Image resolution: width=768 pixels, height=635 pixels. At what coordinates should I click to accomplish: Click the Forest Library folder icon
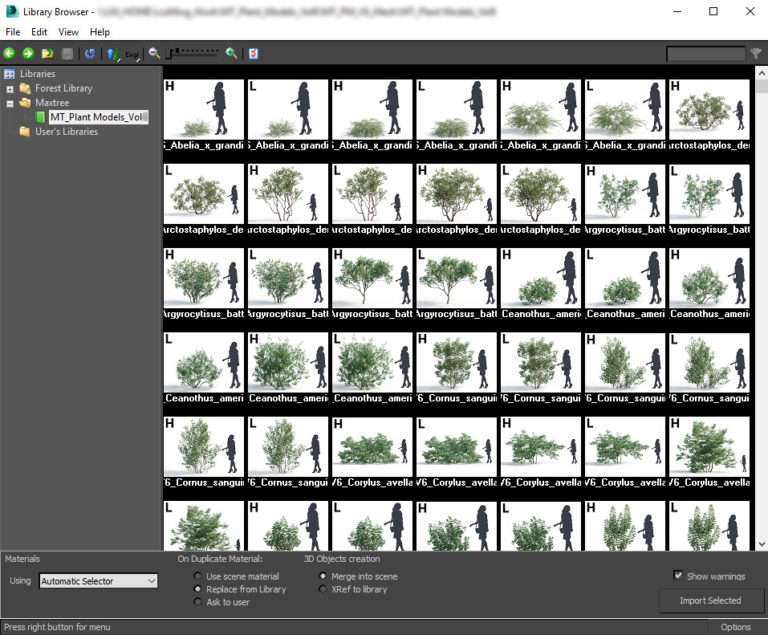pyautogui.click(x=24, y=89)
